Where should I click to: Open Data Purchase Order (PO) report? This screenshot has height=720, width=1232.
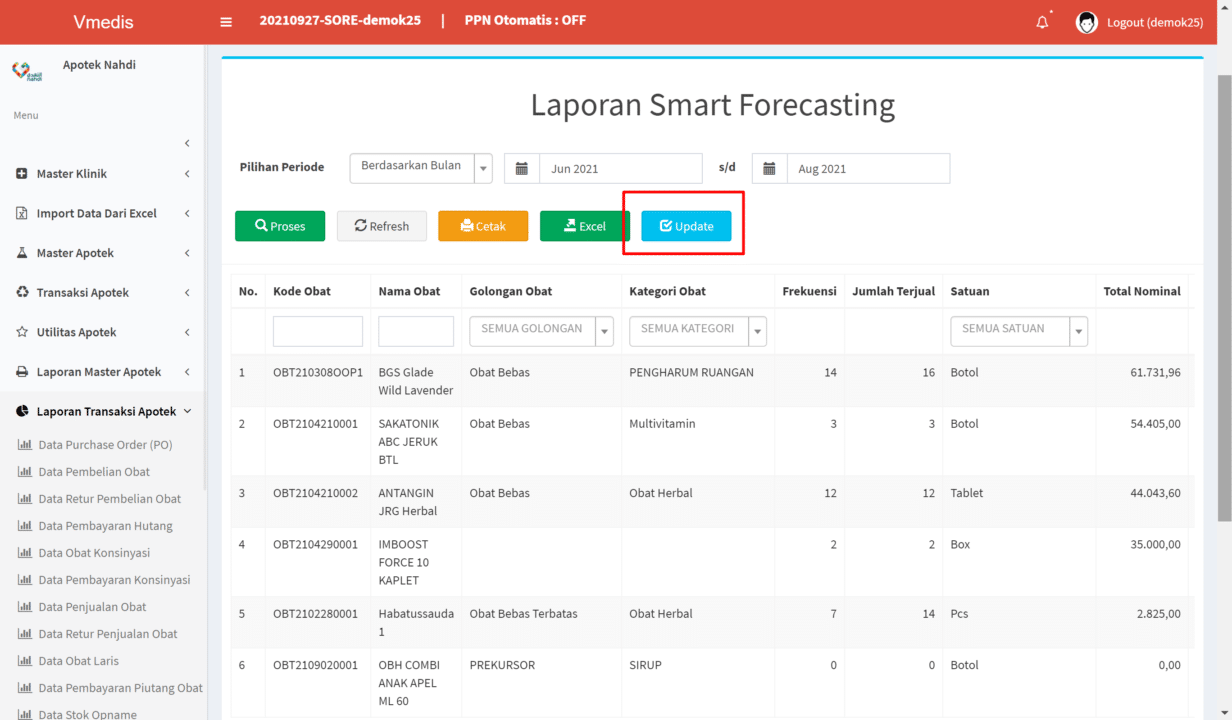105,445
